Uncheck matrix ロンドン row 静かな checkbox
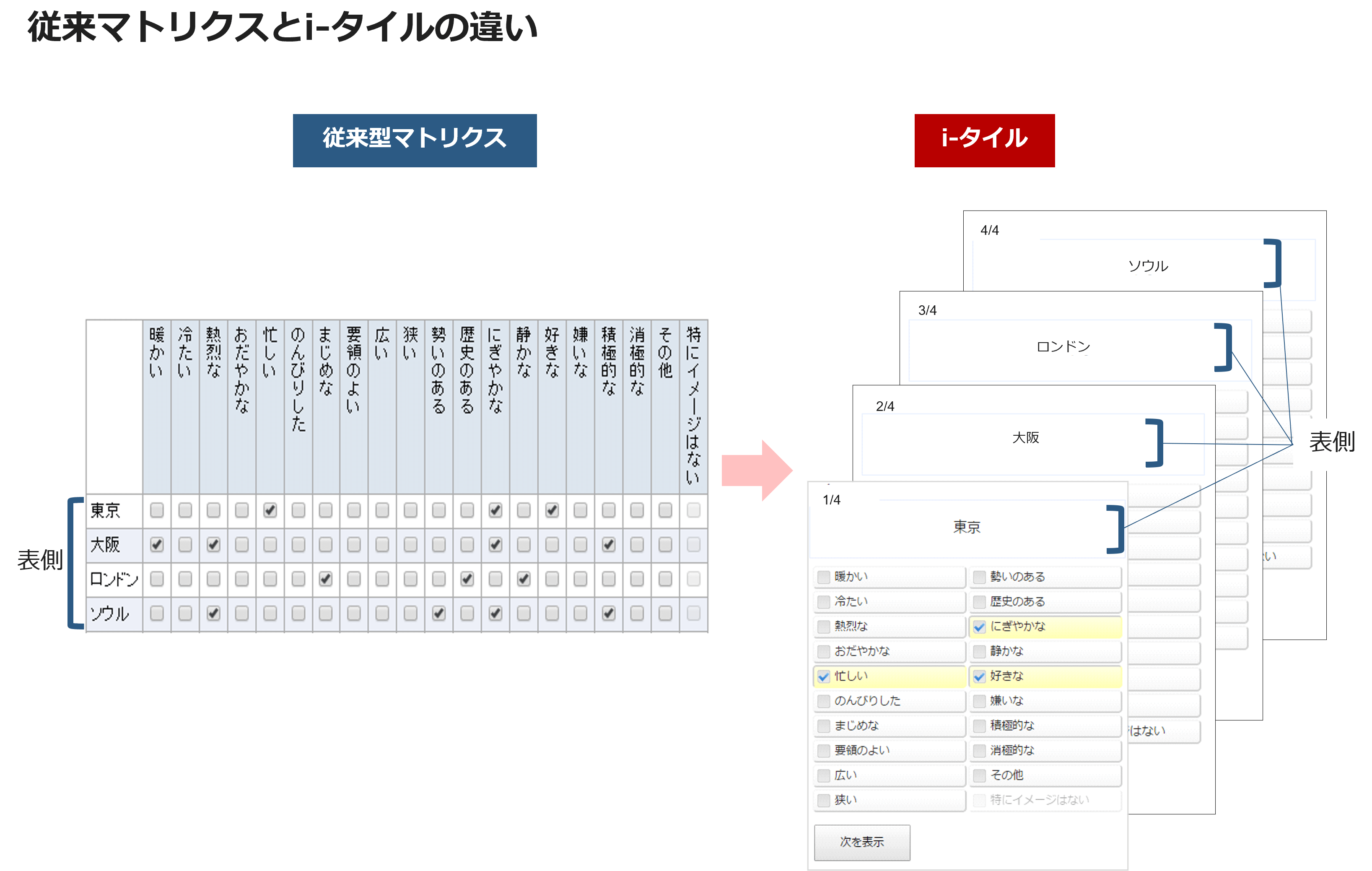 click(x=524, y=579)
